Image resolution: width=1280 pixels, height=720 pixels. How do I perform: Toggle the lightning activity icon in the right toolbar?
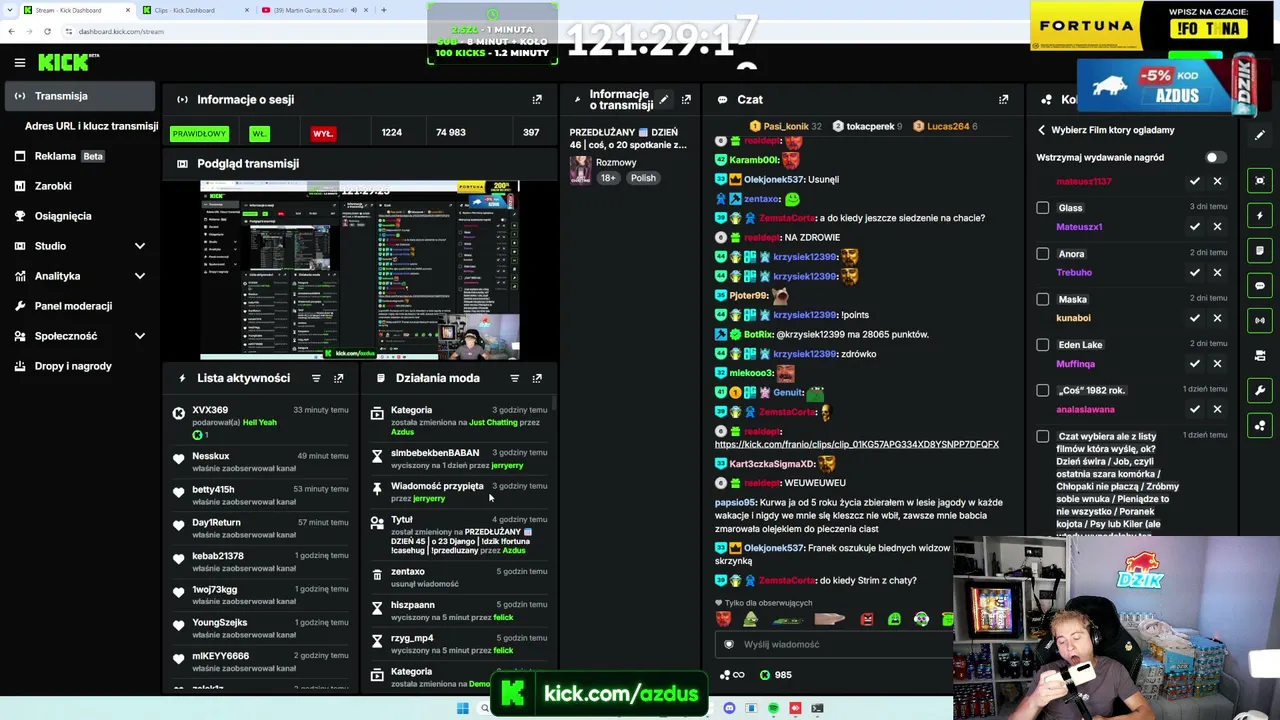point(1260,216)
